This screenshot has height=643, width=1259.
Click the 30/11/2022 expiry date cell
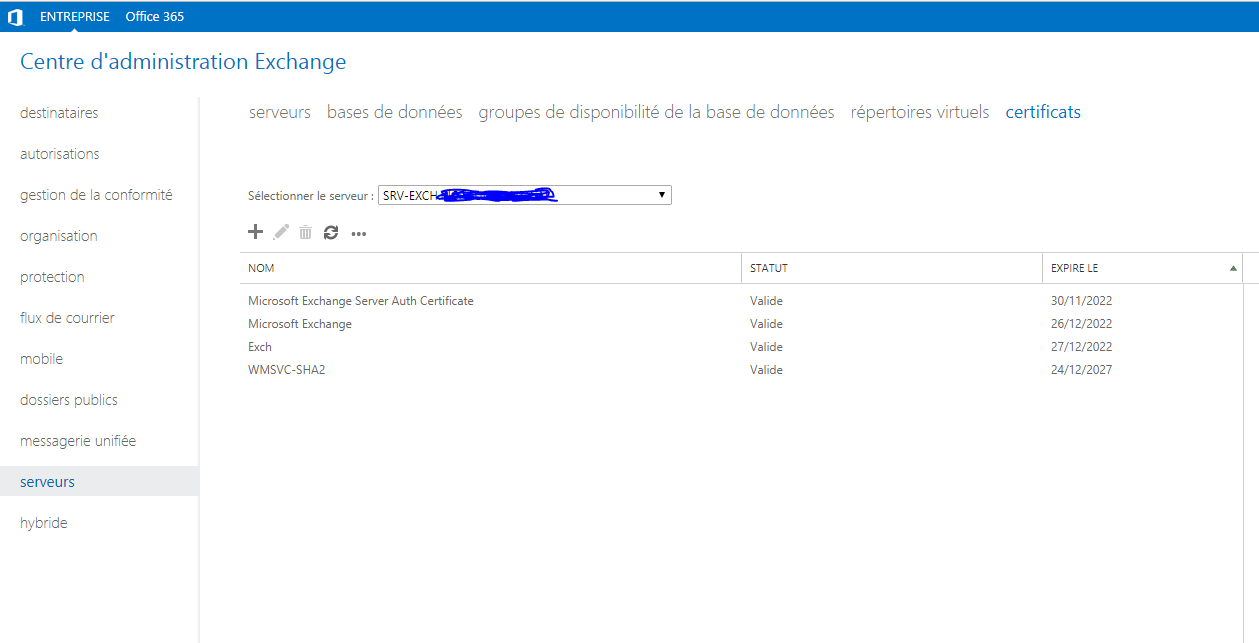[x=1081, y=300]
